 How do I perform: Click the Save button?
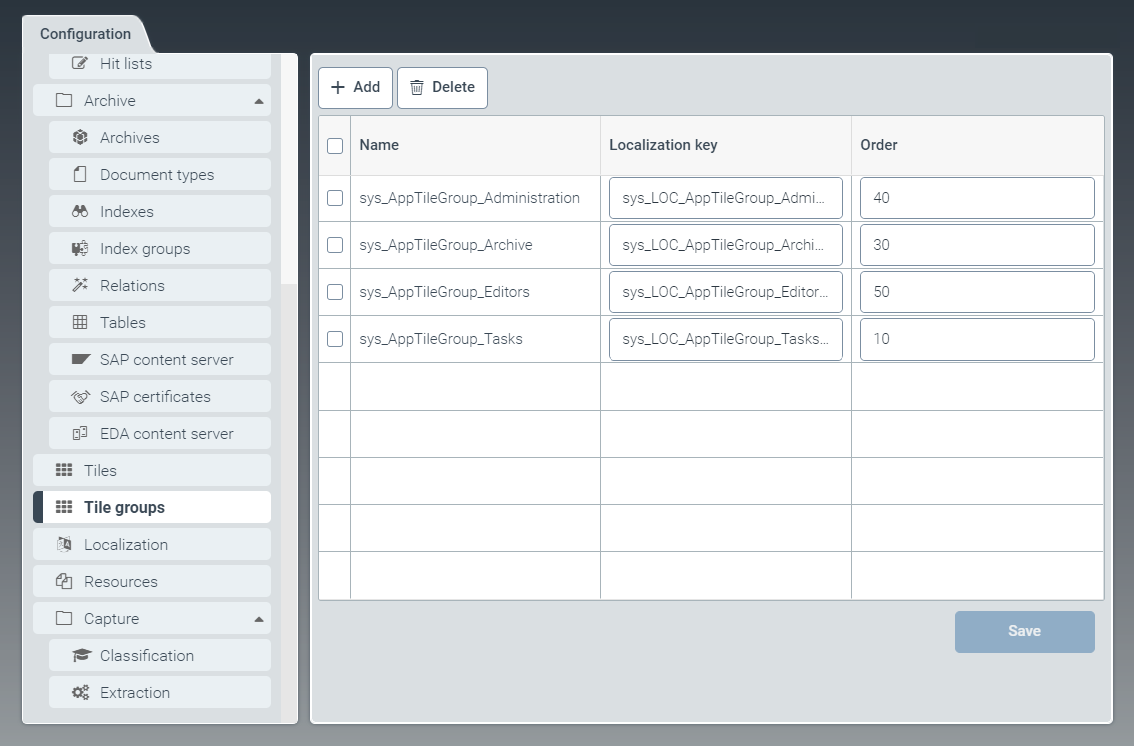click(1024, 632)
